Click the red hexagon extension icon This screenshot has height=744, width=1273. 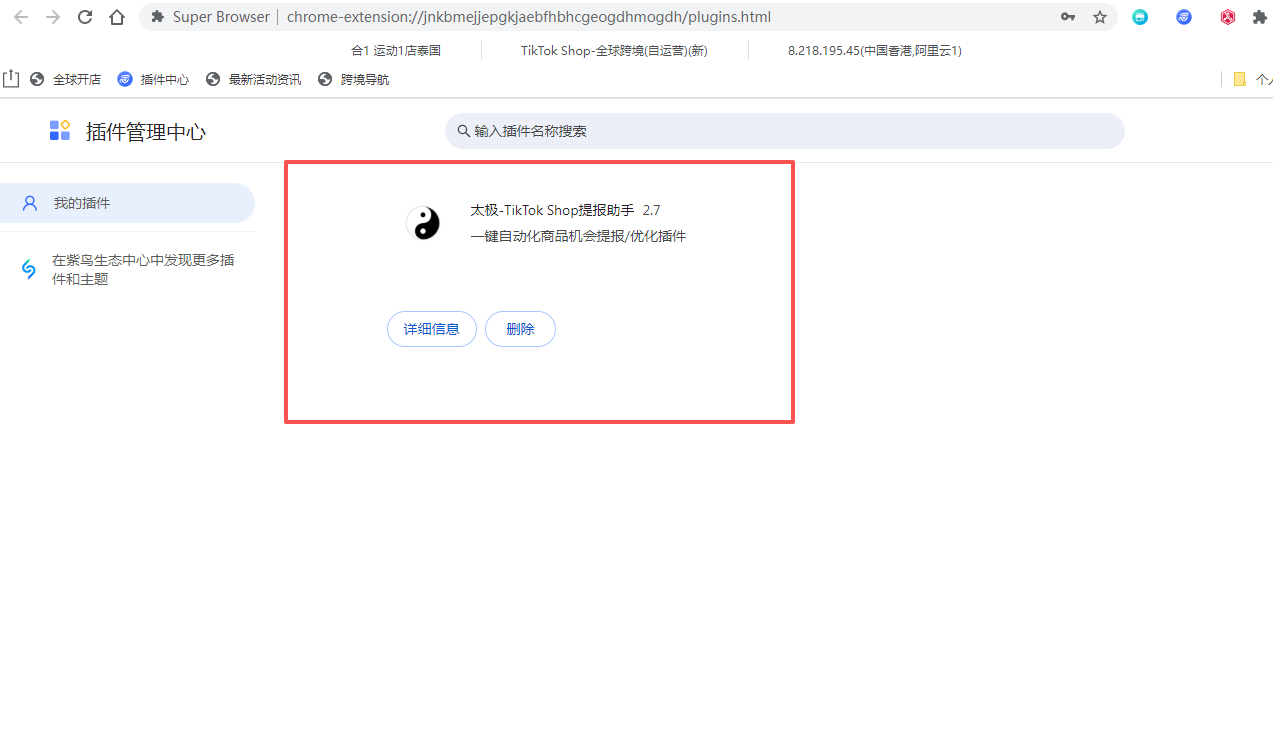pos(1227,17)
